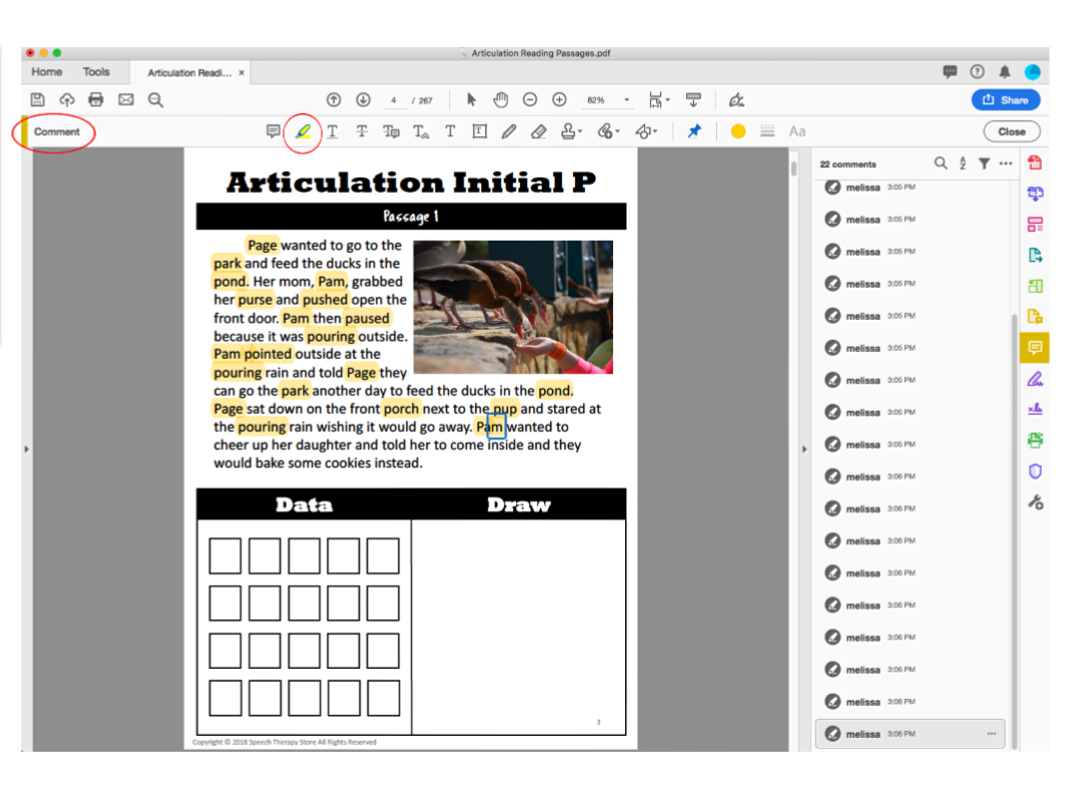Switch to the Tools tab
The width and height of the screenshot is (1069, 798).
[x=96, y=72]
